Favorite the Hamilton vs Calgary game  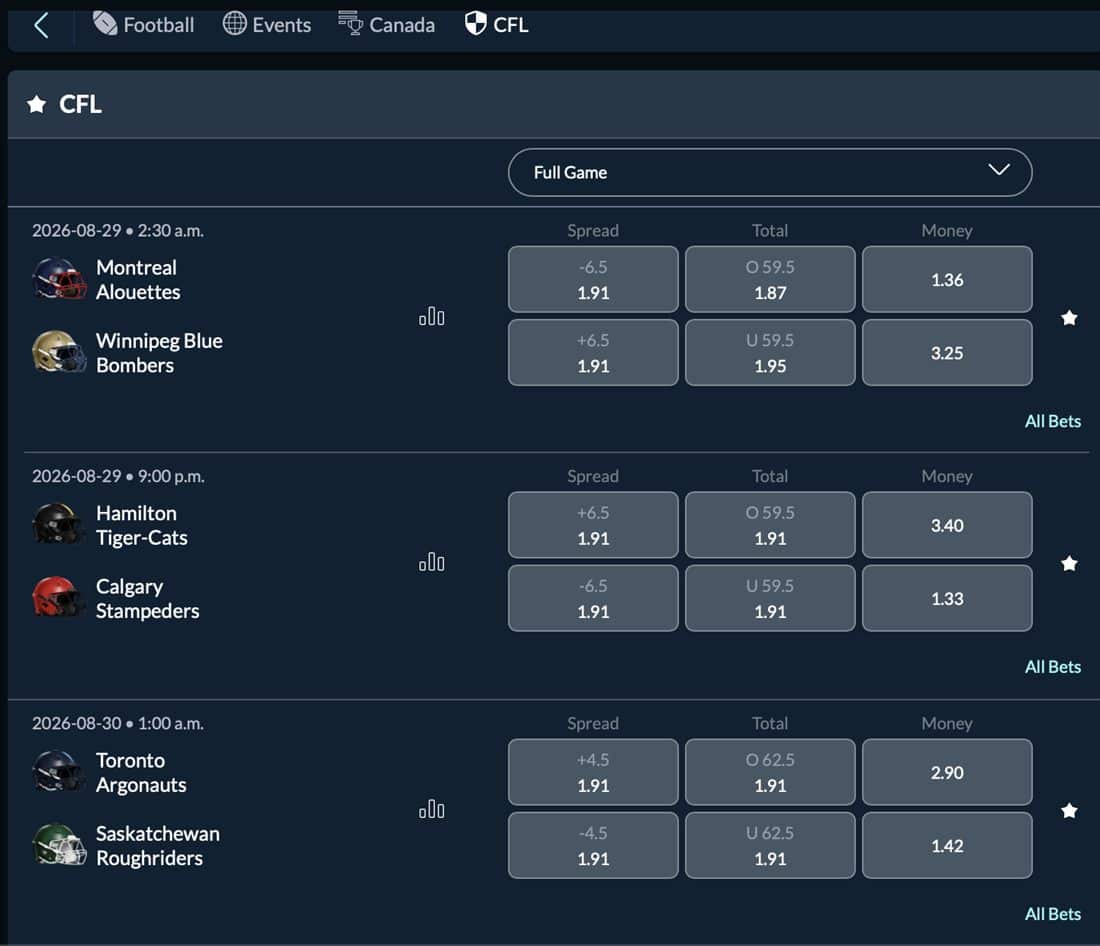1069,564
